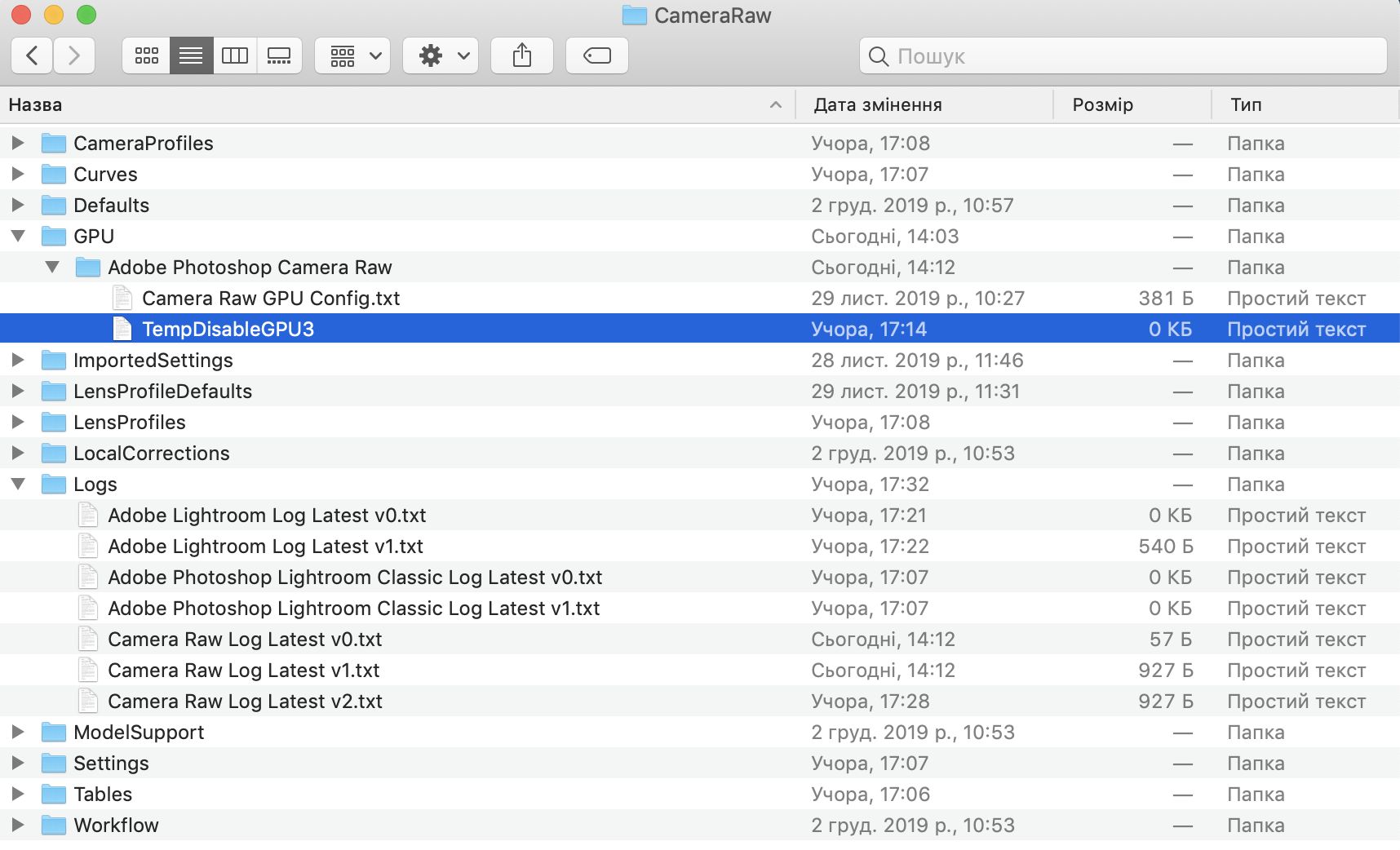The width and height of the screenshot is (1400, 850).
Task: Select the LocalCorrections folder icon
Action: click(x=54, y=454)
